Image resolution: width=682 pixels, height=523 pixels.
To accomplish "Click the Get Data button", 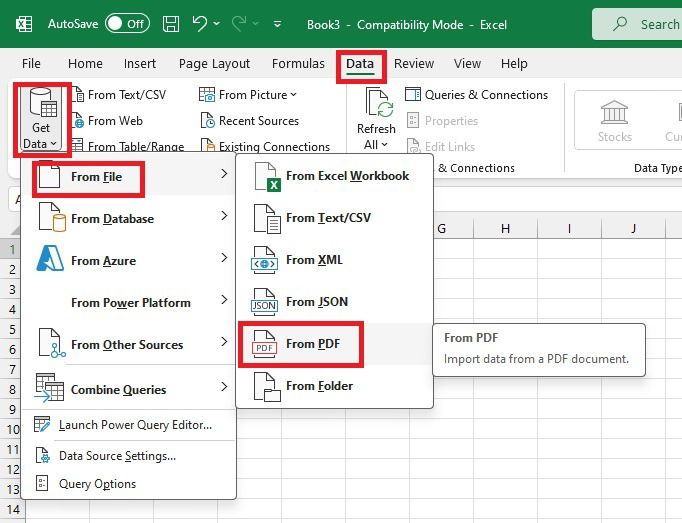I will click(x=41, y=118).
